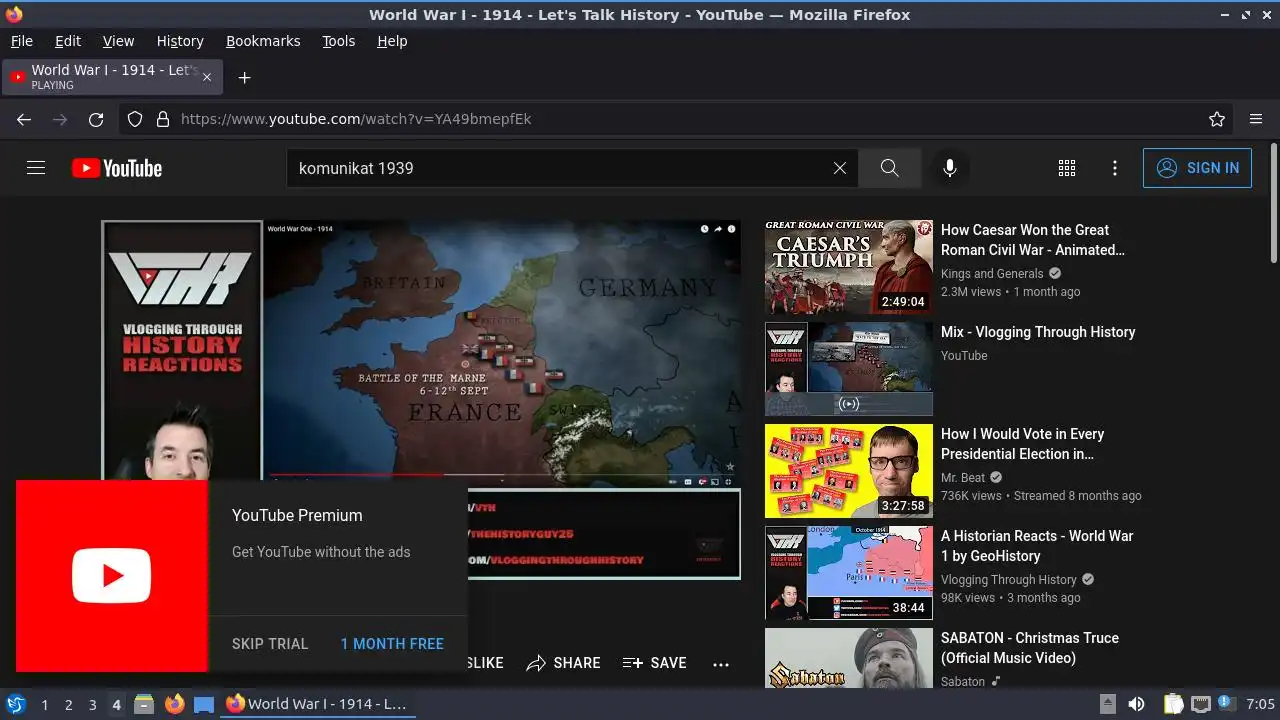Show tracking protection shield info
1280x720 pixels.
click(x=136, y=119)
